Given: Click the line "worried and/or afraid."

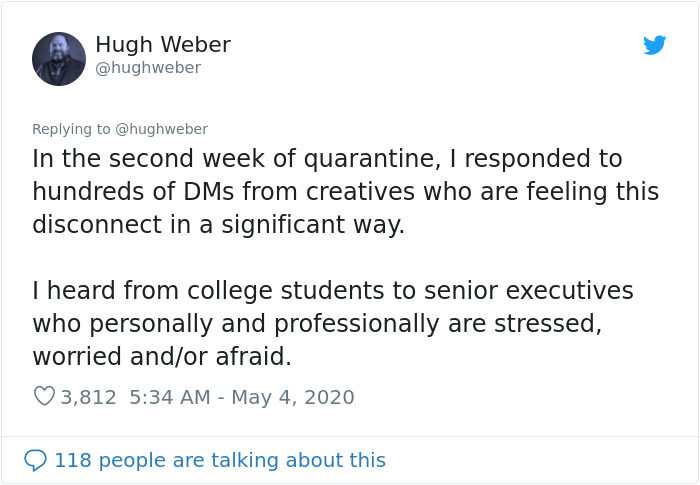Looking at the screenshot, I should pyautogui.click(x=162, y=356).
